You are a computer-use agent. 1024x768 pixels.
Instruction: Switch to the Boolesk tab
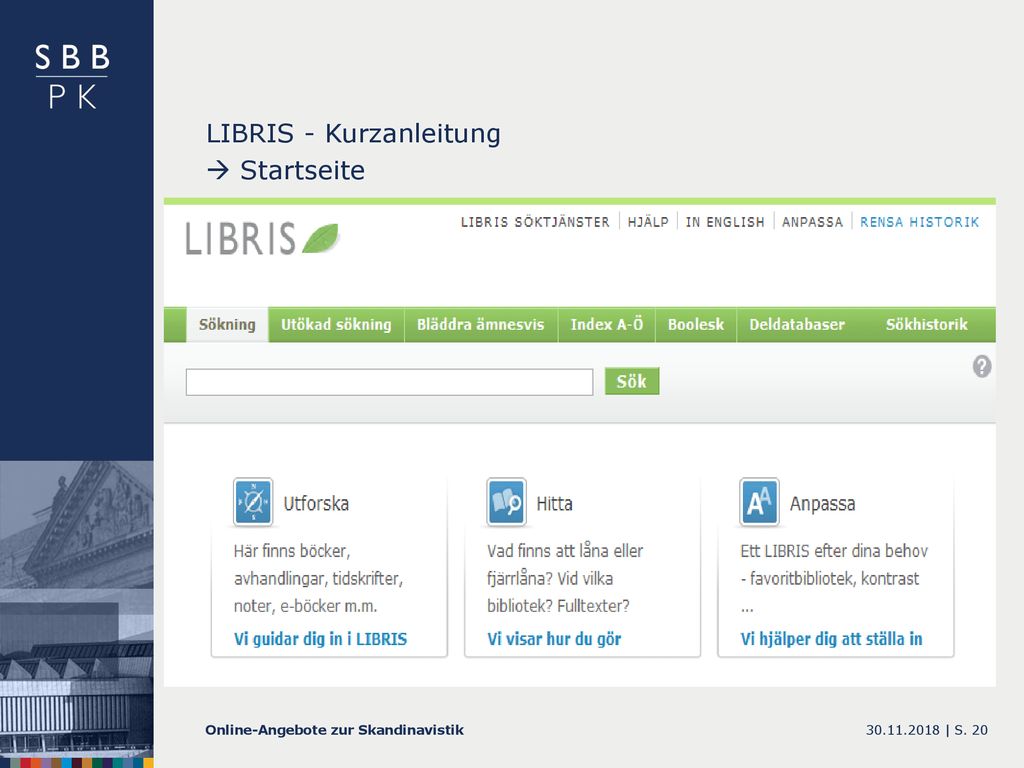tap(696, 325)
